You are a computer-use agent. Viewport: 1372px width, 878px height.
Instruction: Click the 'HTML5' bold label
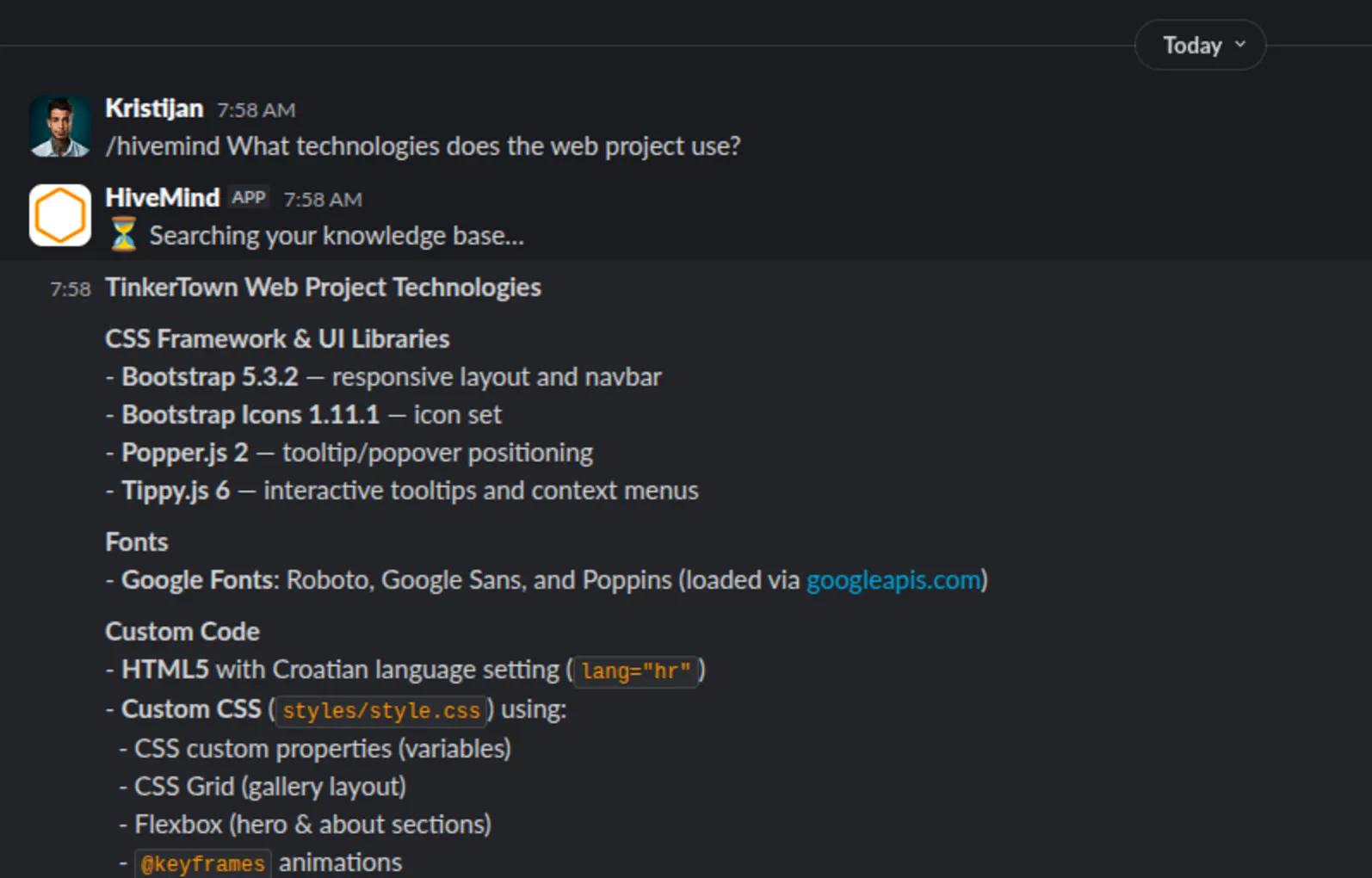point(165,670)
